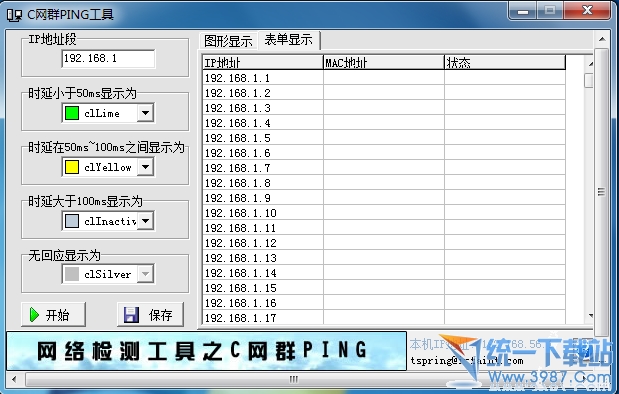Click the floppy disk icon on 保存 button
The height and width of the screenshot is (394, 619).
click(x=131, y=315)
